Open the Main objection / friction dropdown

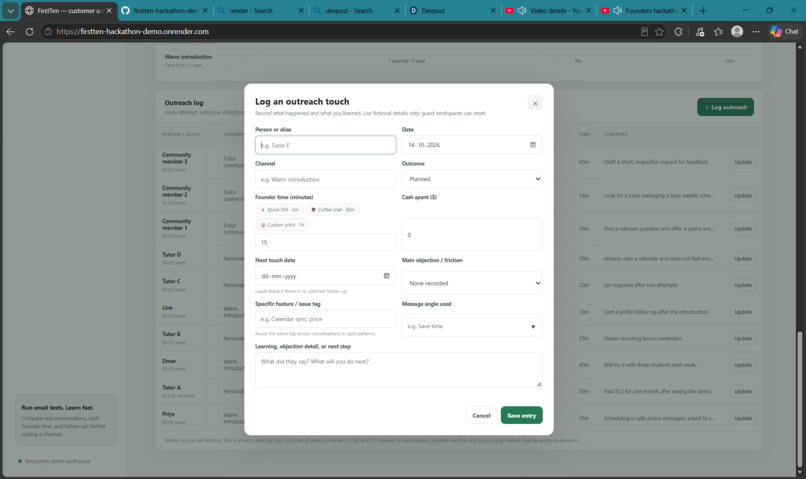(472, 283)
